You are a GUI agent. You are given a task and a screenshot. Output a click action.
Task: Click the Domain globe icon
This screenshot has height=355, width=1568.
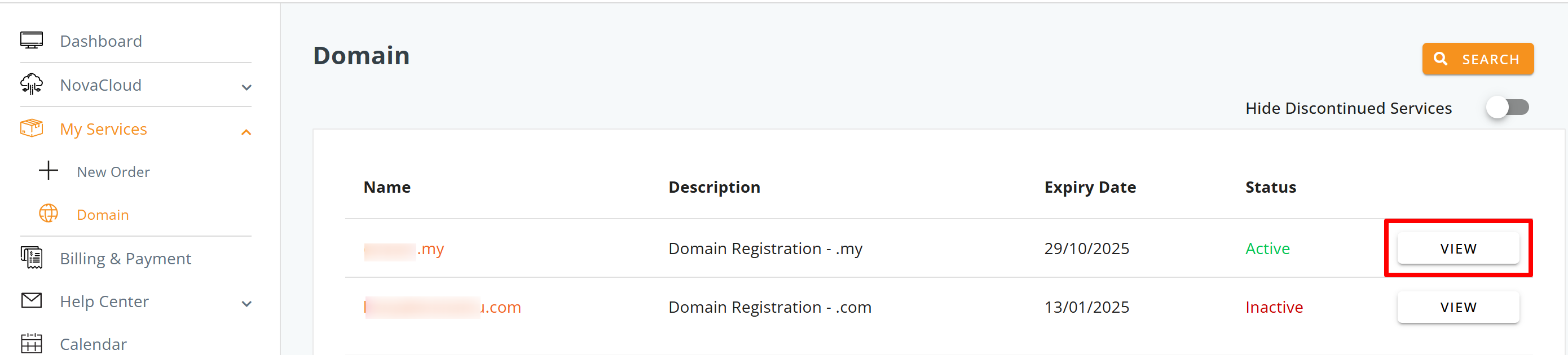pyautogui.click(x=49, y=214)
